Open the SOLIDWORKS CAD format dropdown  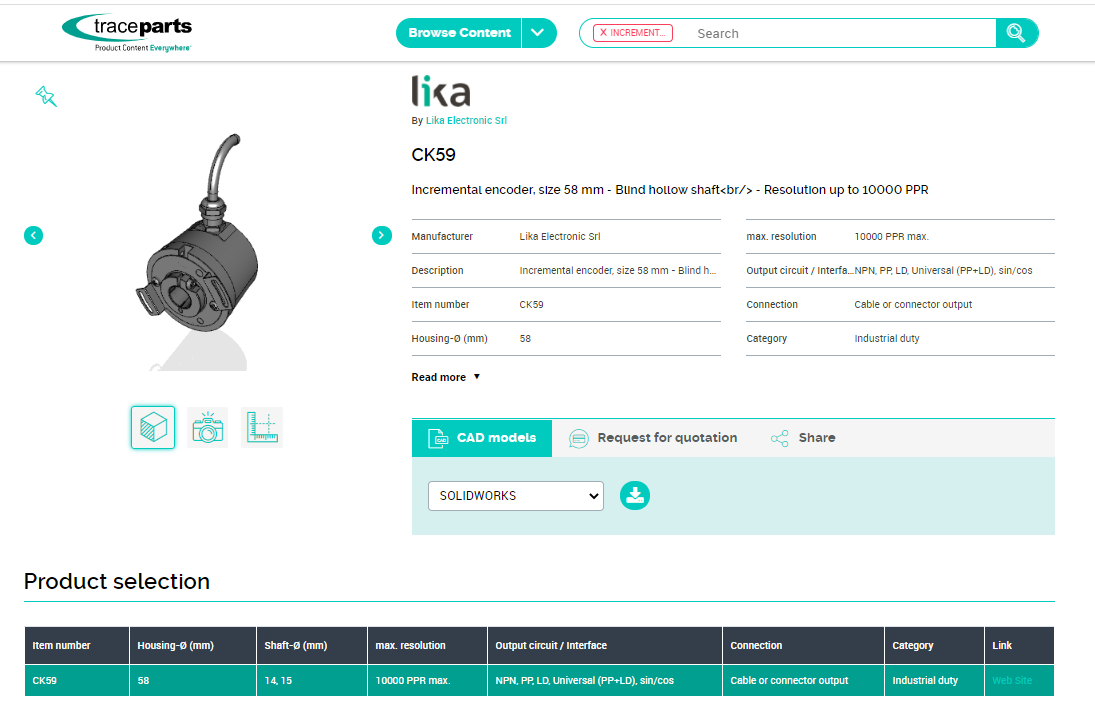(515, 496)
